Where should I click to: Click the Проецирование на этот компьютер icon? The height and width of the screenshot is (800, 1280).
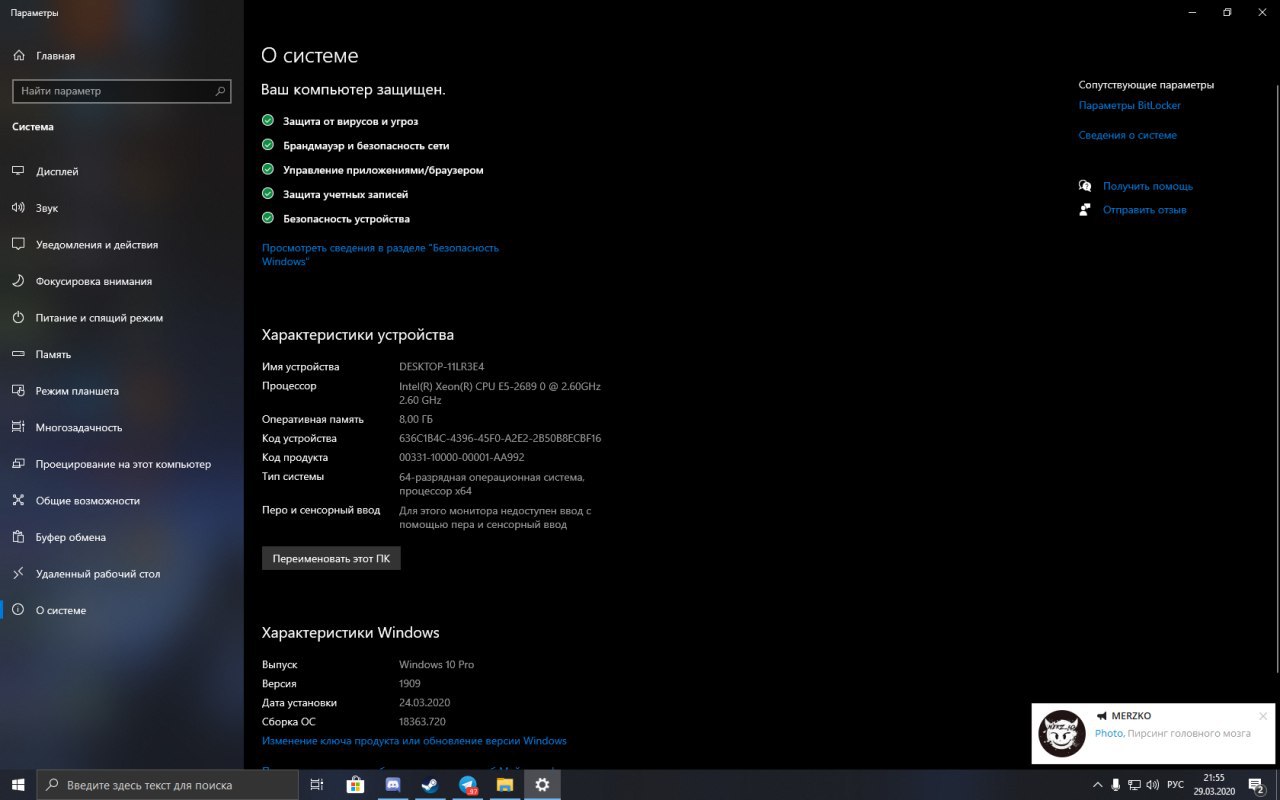[18, 464]
